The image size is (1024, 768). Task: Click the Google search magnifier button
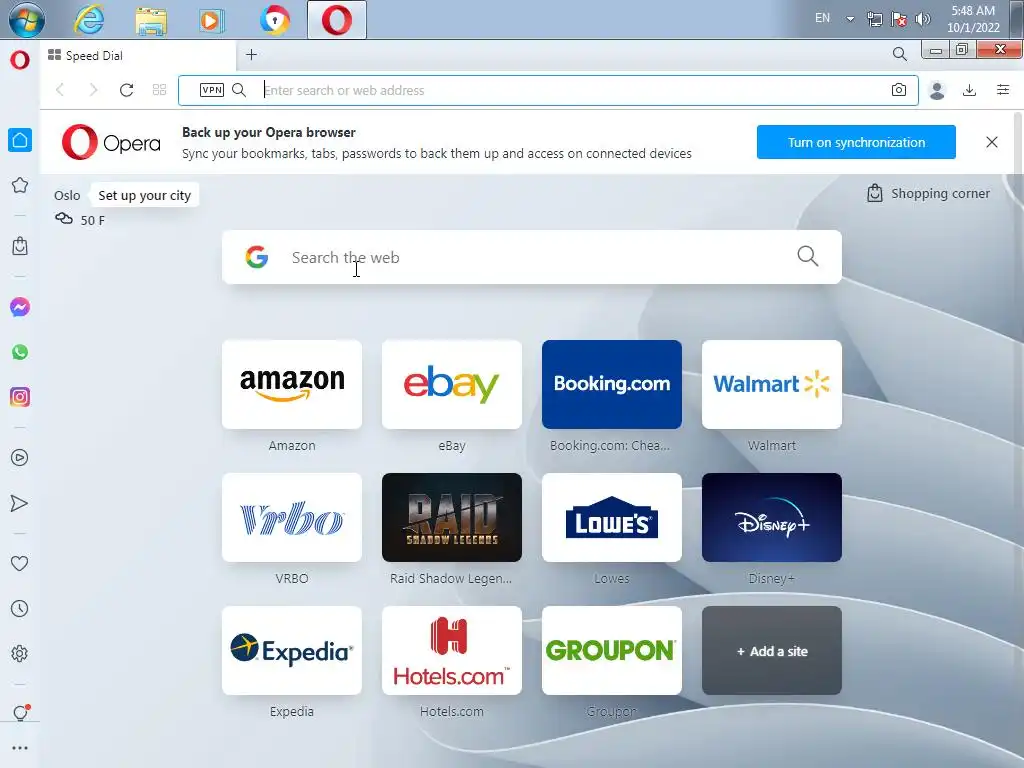[x=808, y=256]
